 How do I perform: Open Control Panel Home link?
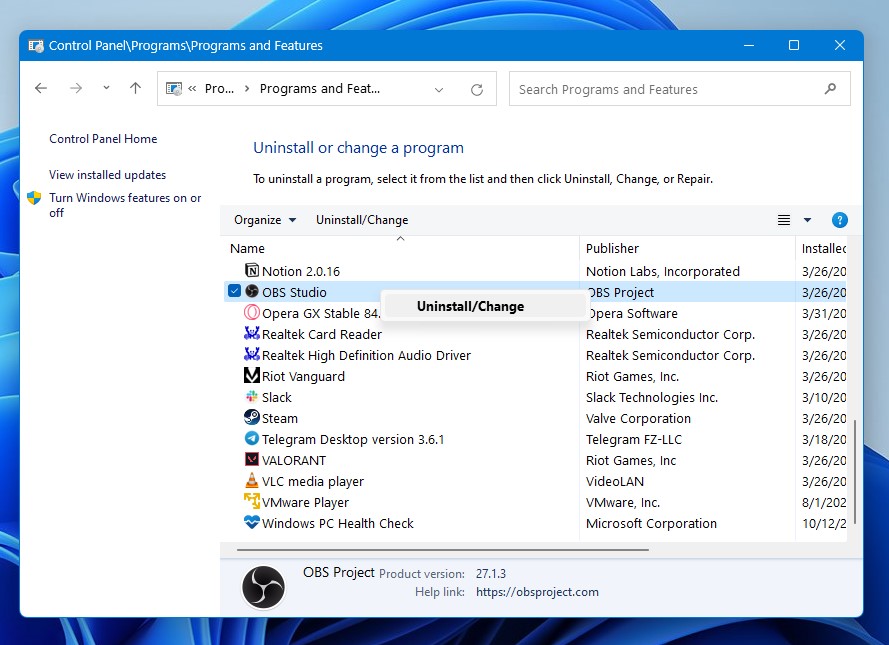[103, 139]
